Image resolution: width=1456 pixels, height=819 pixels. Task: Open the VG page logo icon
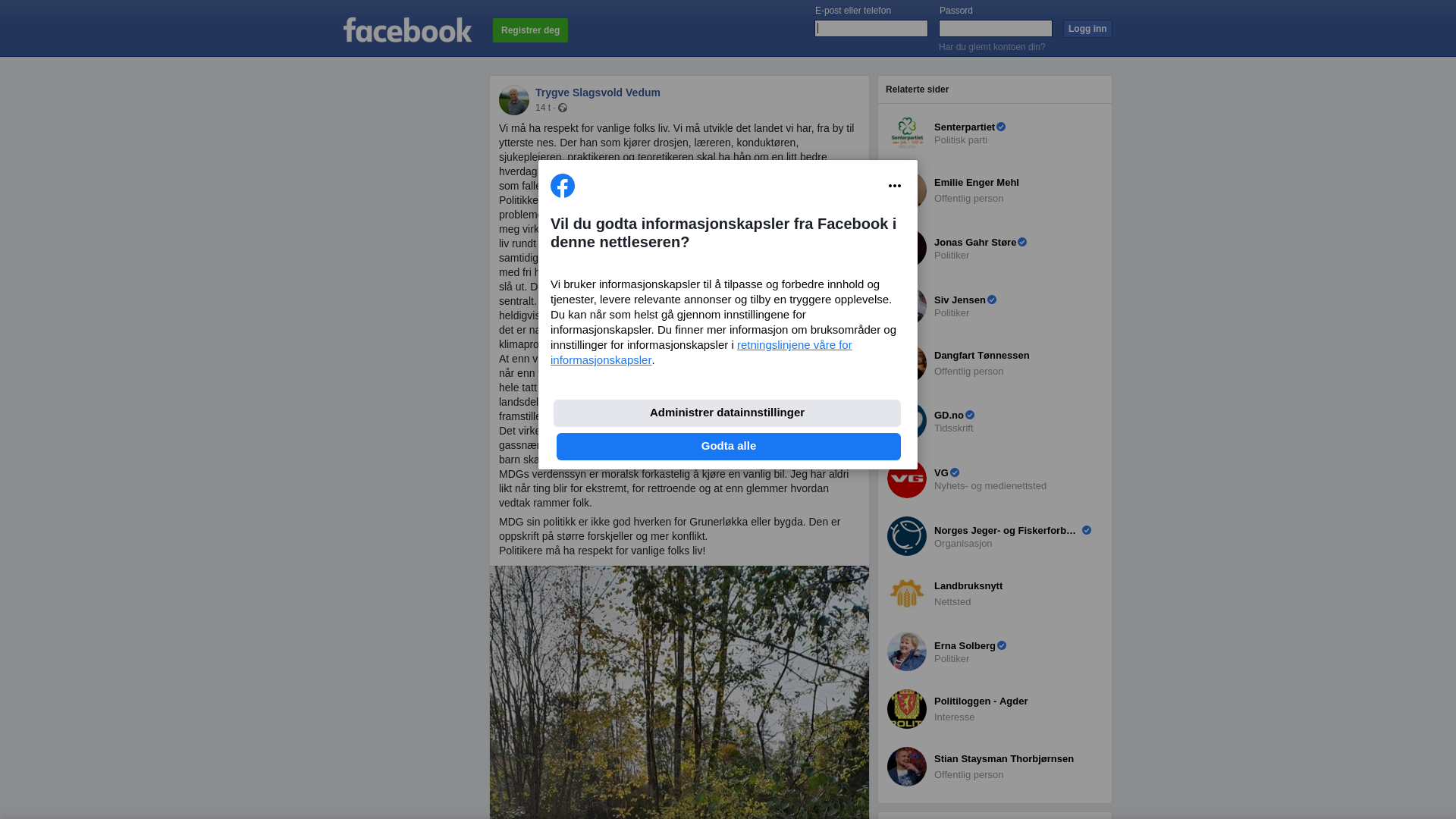point(907,479)
